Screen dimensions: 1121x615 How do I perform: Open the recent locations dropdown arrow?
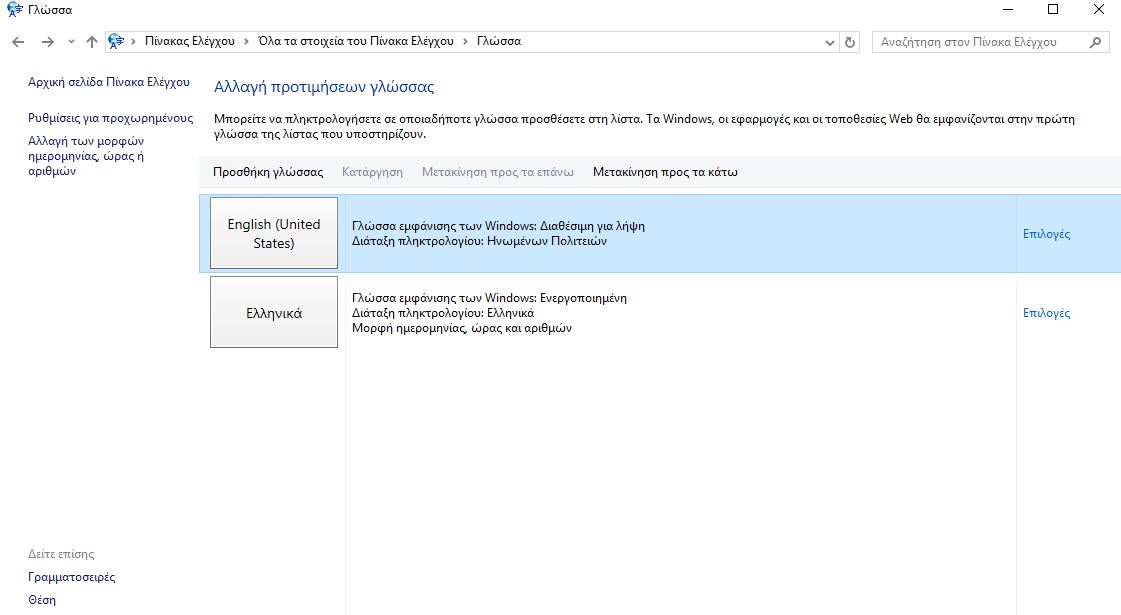(71, 42)
